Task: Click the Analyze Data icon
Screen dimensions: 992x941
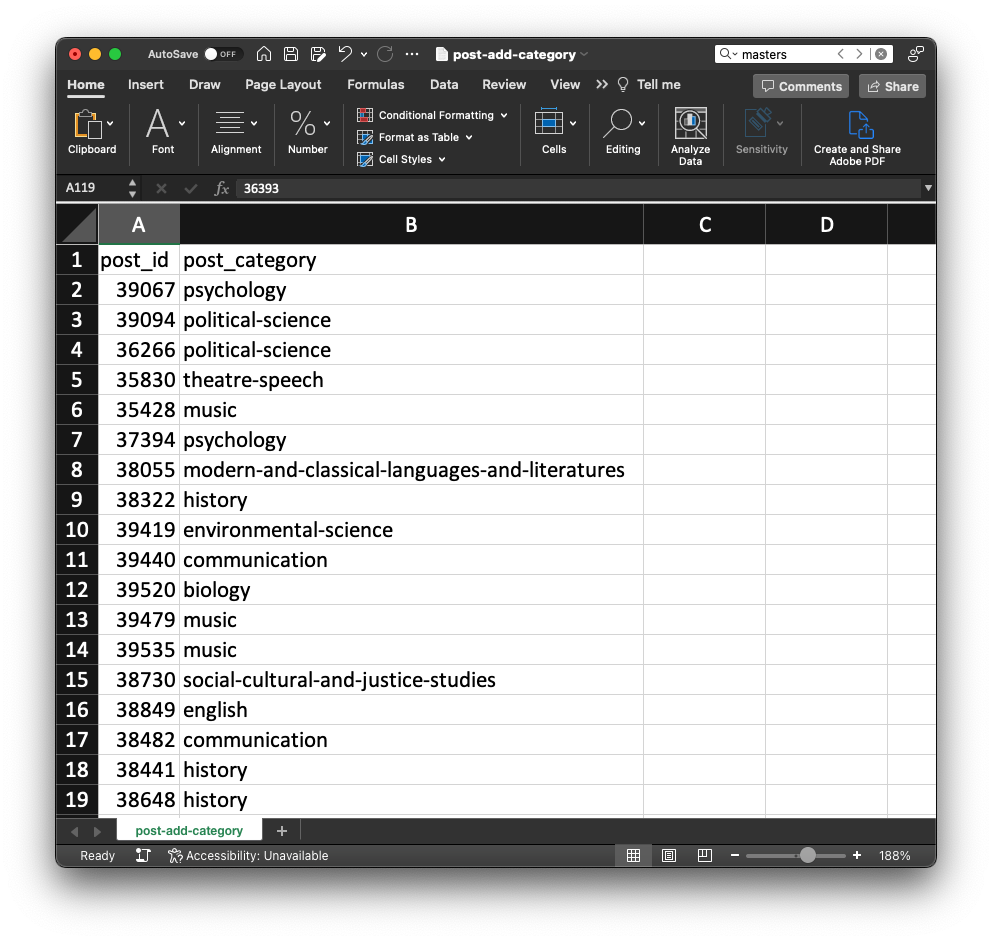Action: coord(690,125)
